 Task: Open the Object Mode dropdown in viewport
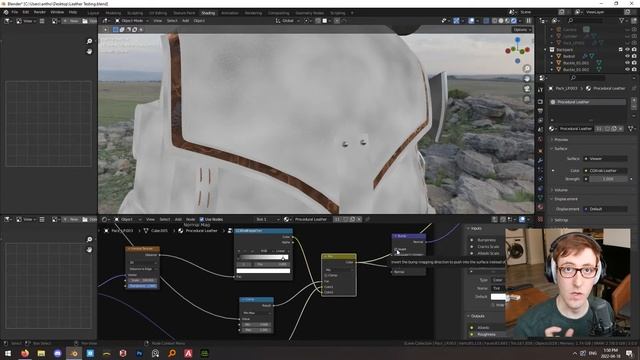click(x=132, y=20)
